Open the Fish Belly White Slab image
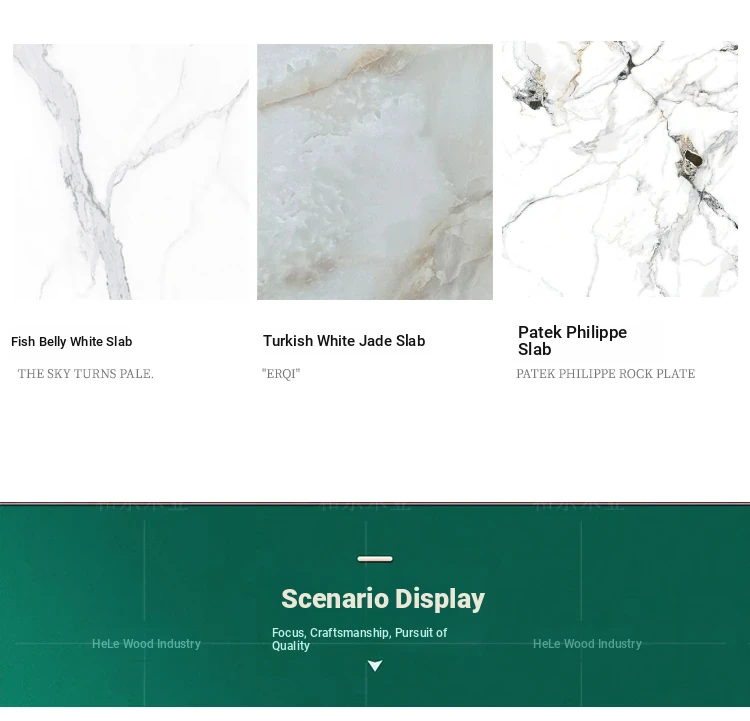The height and width of the screenshot is (721, 750). click(x=131, y=172)
